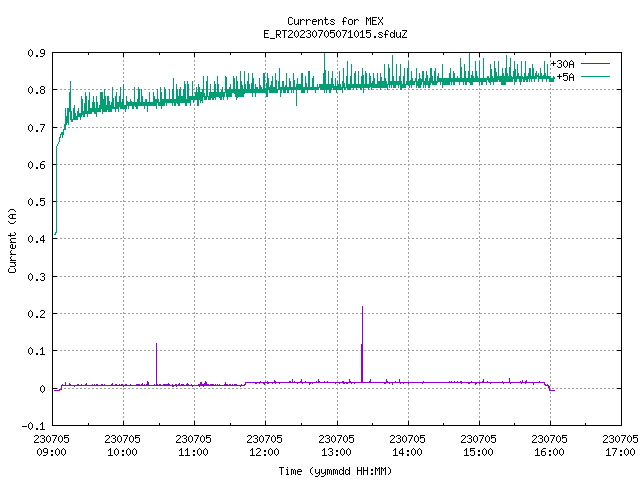Click the 'Time (yymmdd HH:MM)' x-axis label
Viewport: 640px width, 480px height.
(x=335, y=471)
